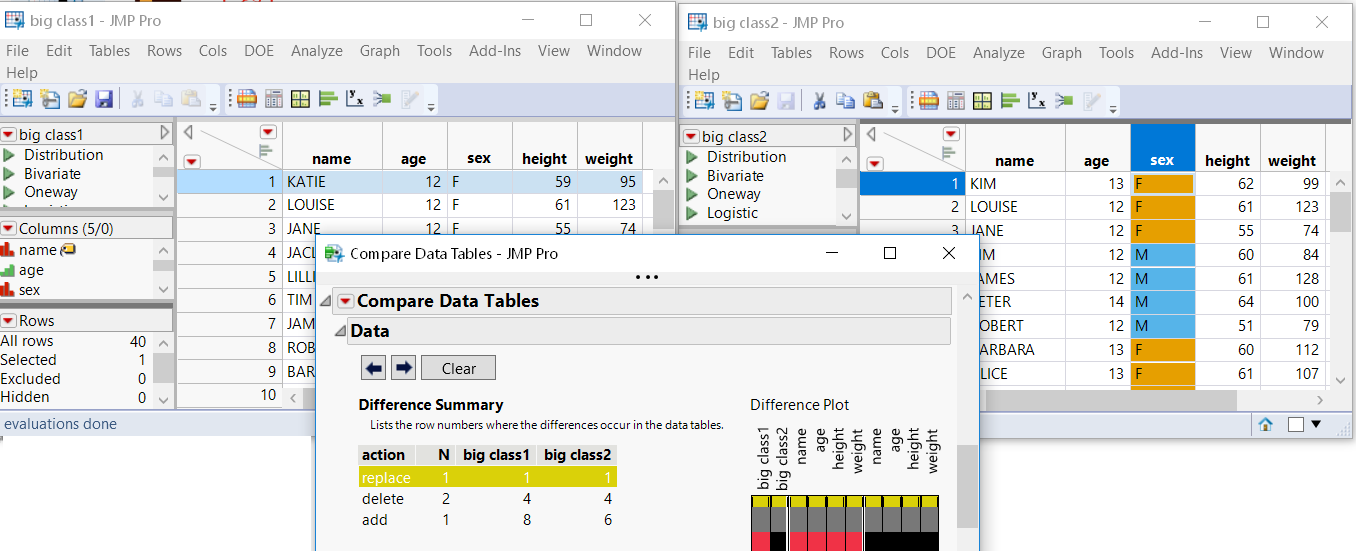Run the Distribution script in big class1

coord(64,155)
